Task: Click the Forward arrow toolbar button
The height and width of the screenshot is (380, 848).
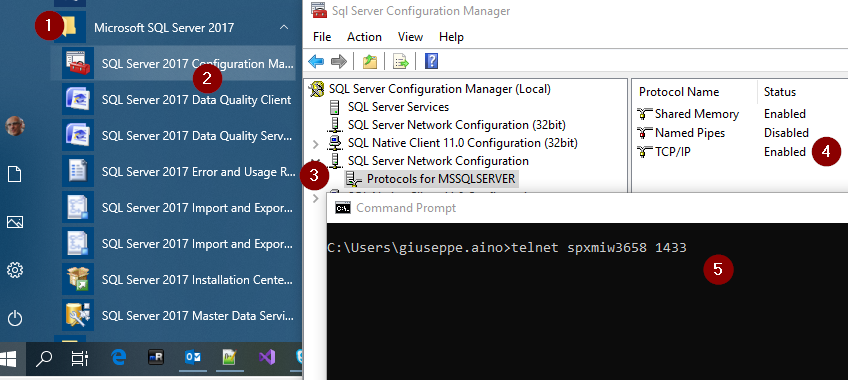Action: tap(339, 62)
